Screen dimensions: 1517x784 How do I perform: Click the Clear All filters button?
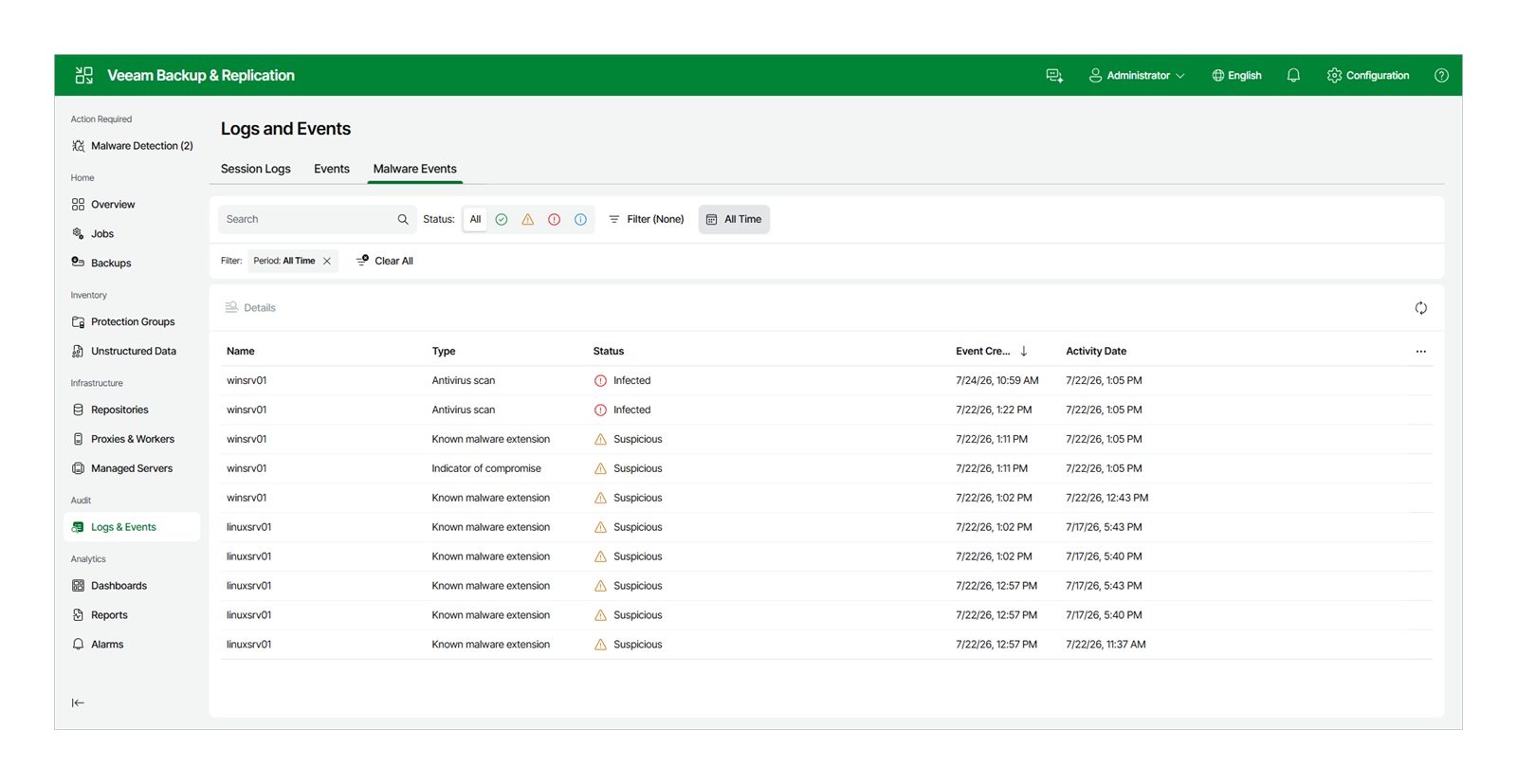tap(385, 262)
